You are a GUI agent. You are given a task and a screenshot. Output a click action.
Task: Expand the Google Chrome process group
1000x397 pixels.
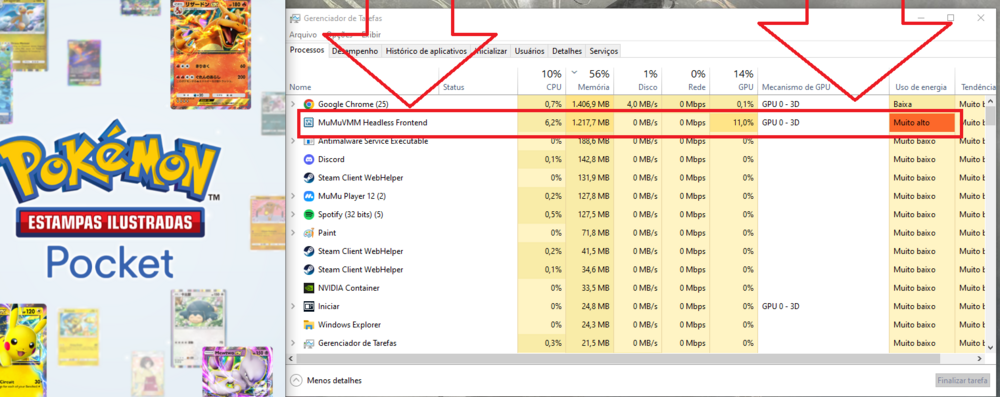coord(293,104)
